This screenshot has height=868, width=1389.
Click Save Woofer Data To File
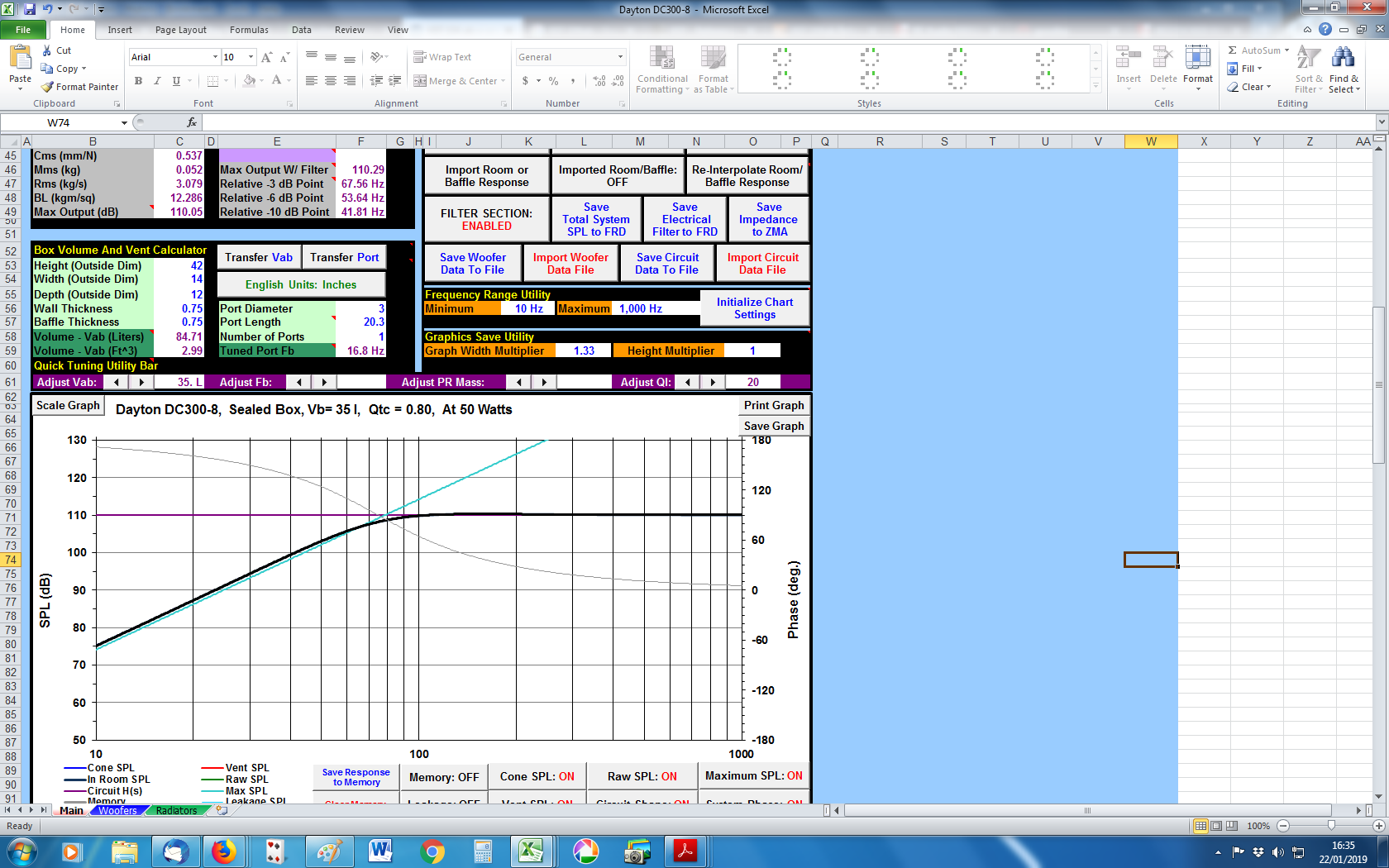point(472,264)
